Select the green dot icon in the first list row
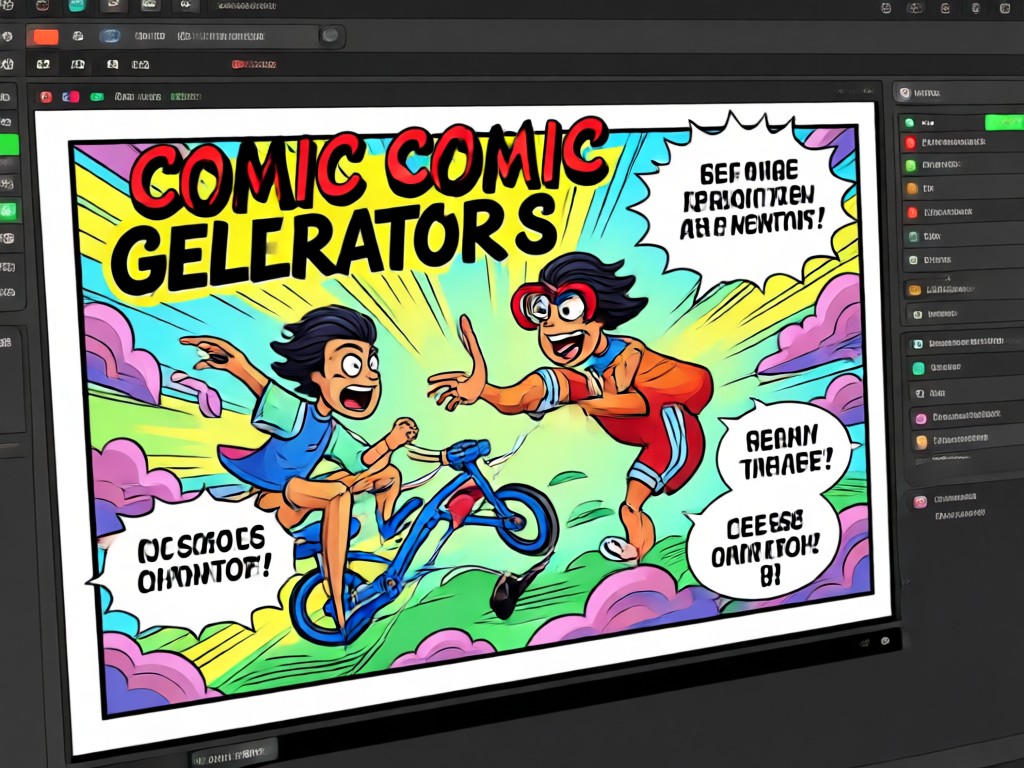The width and height of the screenshot is (1024, 768). [908, 122]
